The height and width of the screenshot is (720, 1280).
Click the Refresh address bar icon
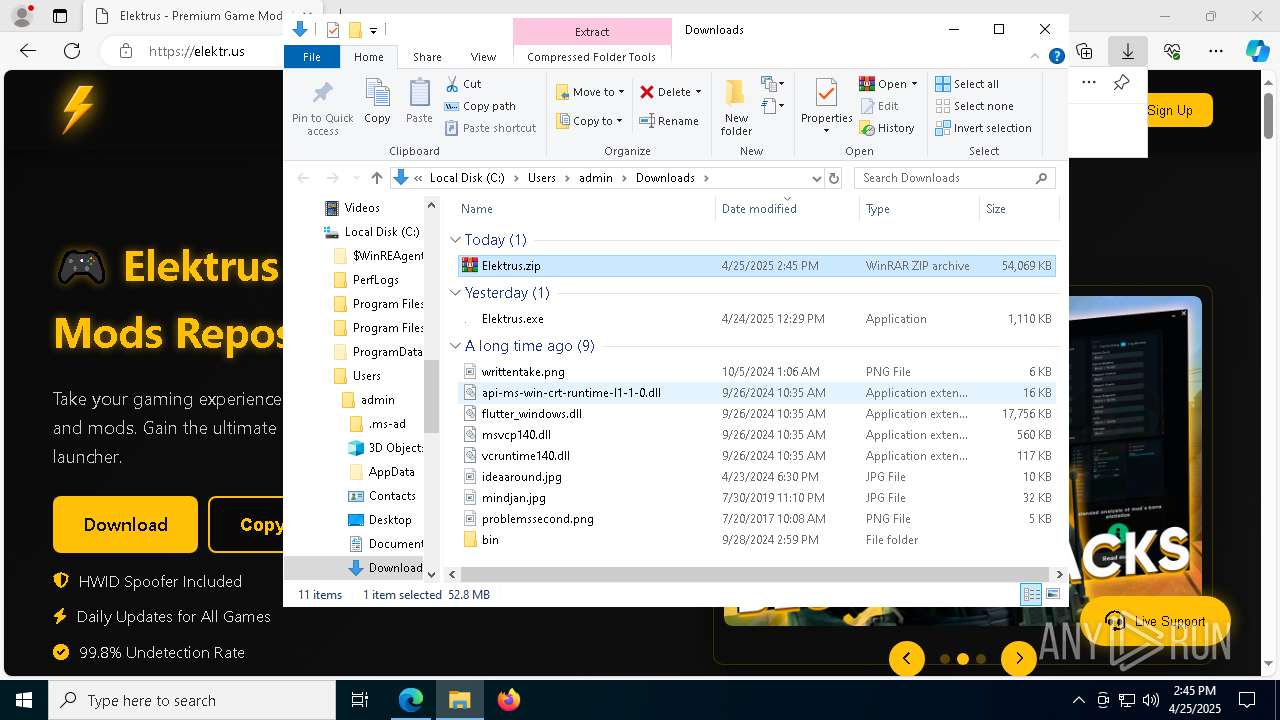pyautogui.click(x=834, y=178)
